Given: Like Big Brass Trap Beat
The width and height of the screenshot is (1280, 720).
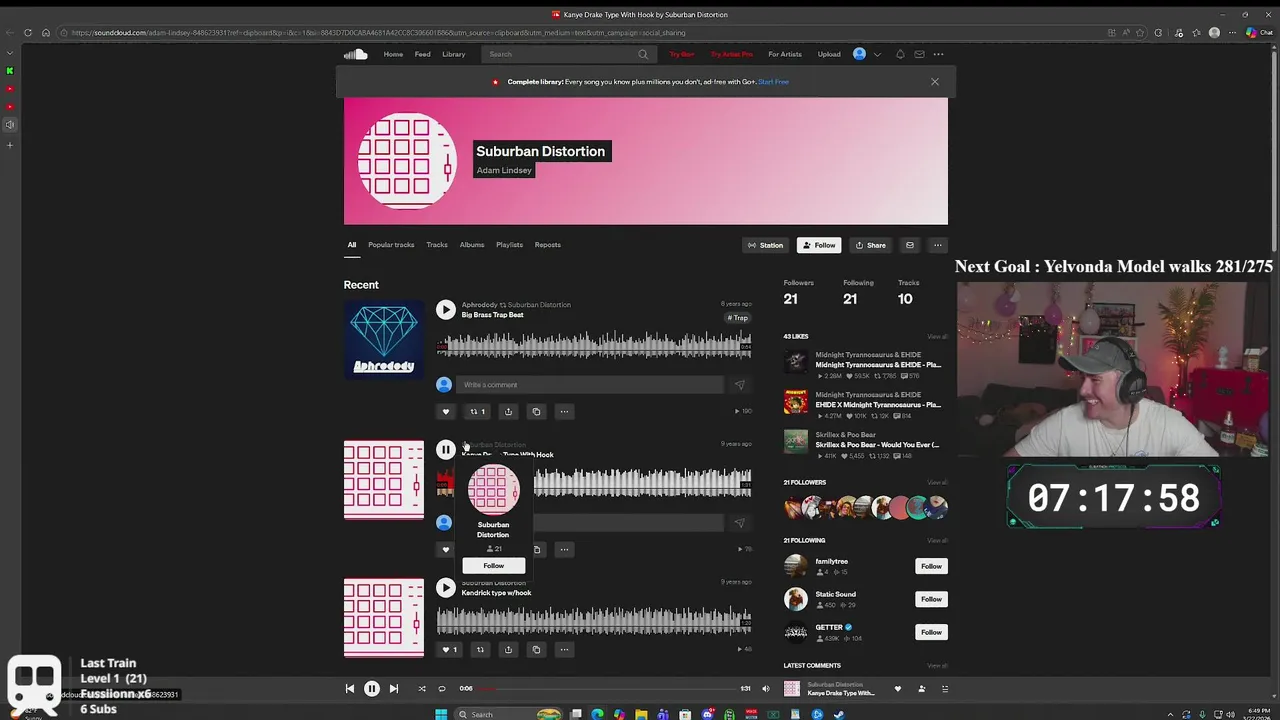Looking at the screenshot, I should coord(446,412).
